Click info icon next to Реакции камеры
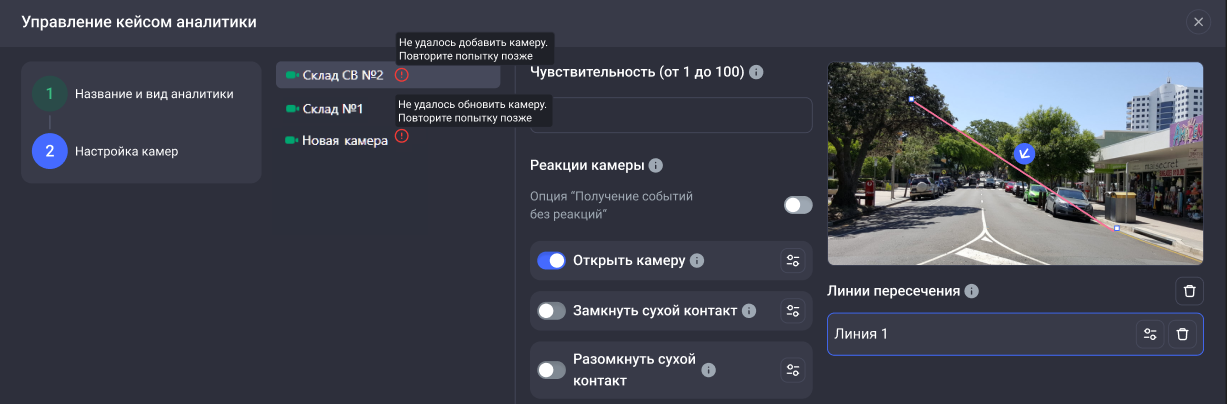The height and width of the screenshot is (404, 1227). (x=656, y=165)
